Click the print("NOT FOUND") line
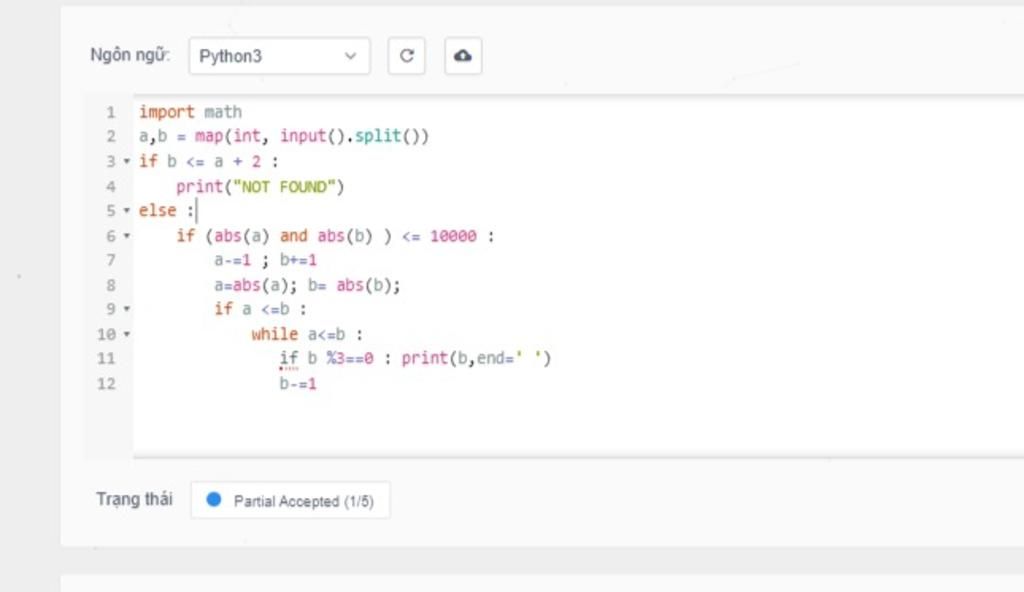The height and width of the screenshot is (592, 1024). [x=260, y=187]
